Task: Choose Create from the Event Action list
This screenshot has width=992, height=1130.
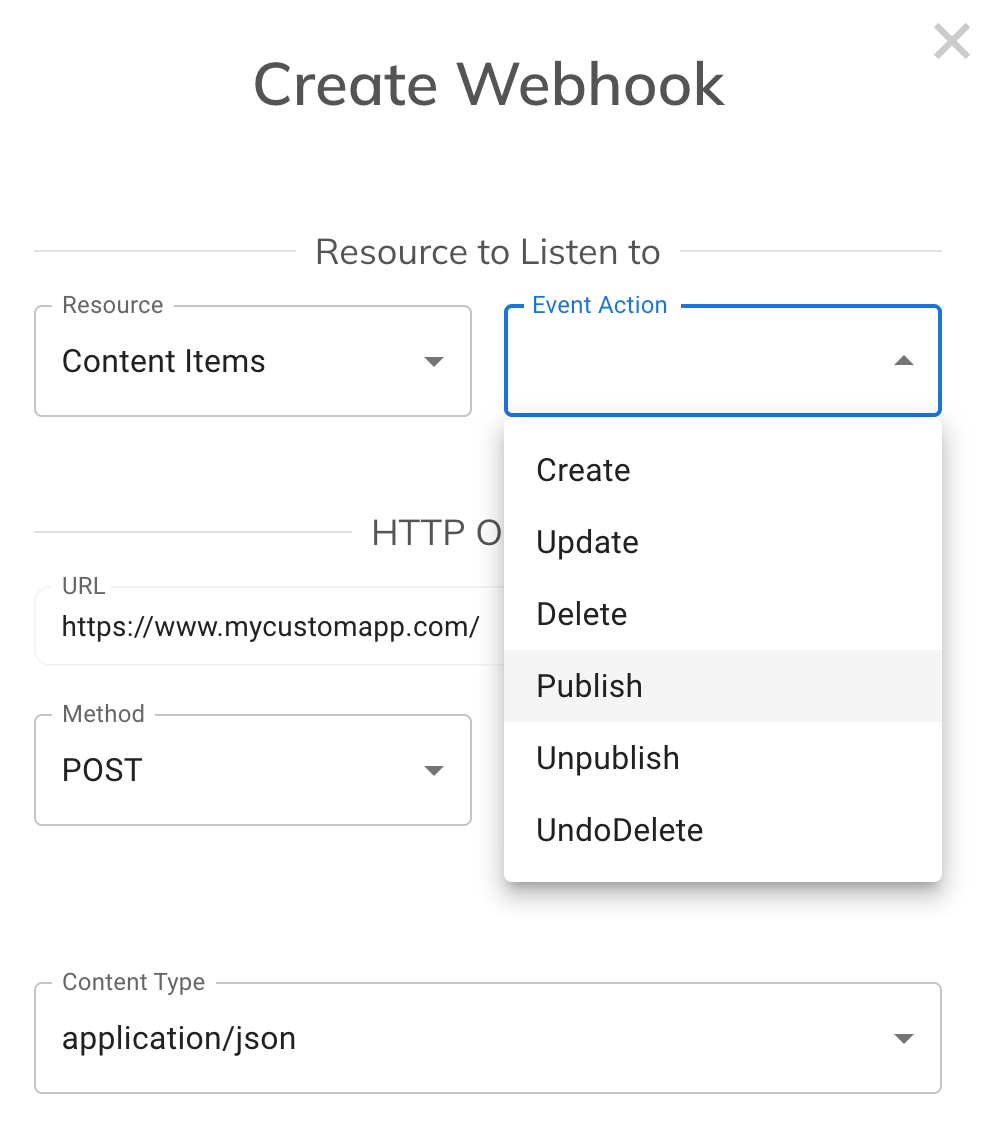Action: click(x=584, y=470)
